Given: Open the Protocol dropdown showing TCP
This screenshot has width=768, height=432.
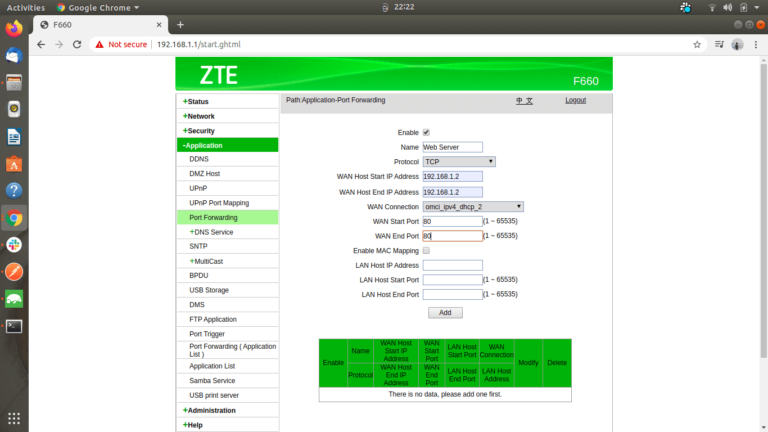Looking at the screenshot, I should point(459,161).
